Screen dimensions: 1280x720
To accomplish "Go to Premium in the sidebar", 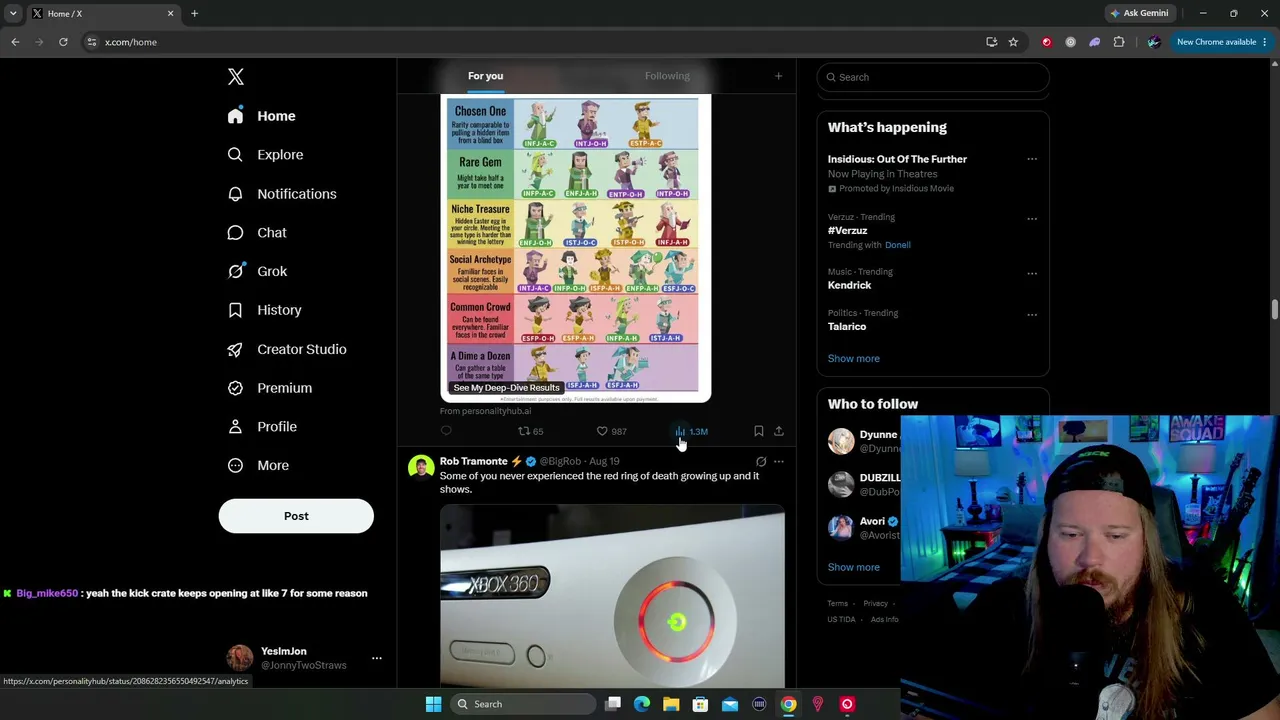I will tap(270, 388).
